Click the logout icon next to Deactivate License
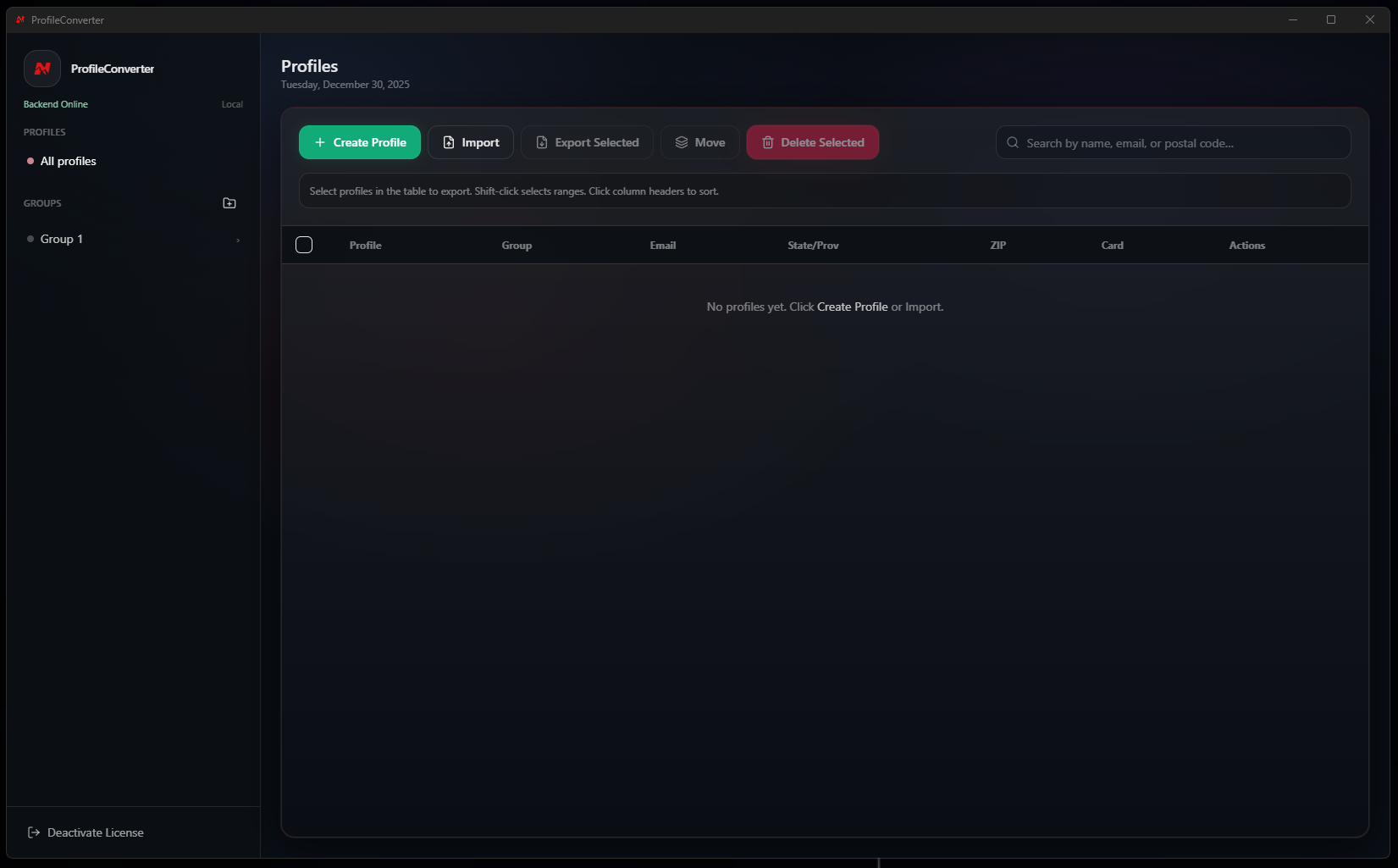Image resolution: width=1398 pixels, height=868 pixels. tap(32, 832)
